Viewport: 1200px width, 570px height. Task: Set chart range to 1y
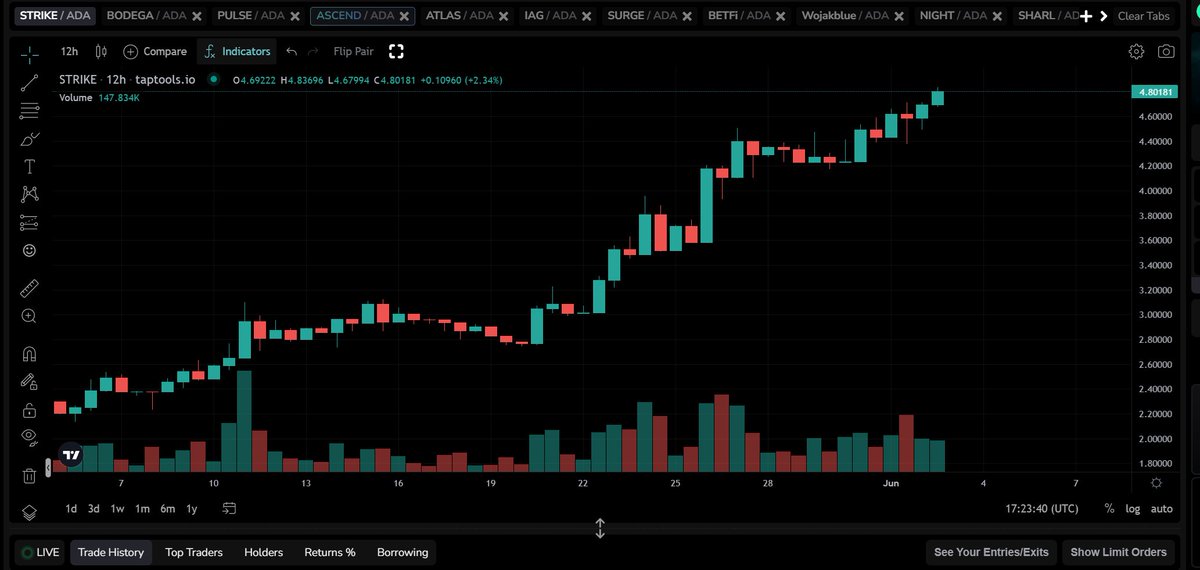click(x=191, y=508)
